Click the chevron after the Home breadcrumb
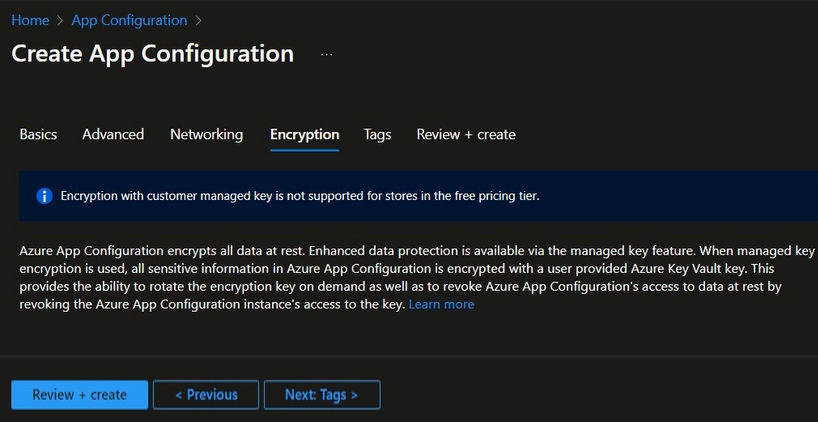 [60, 21]
